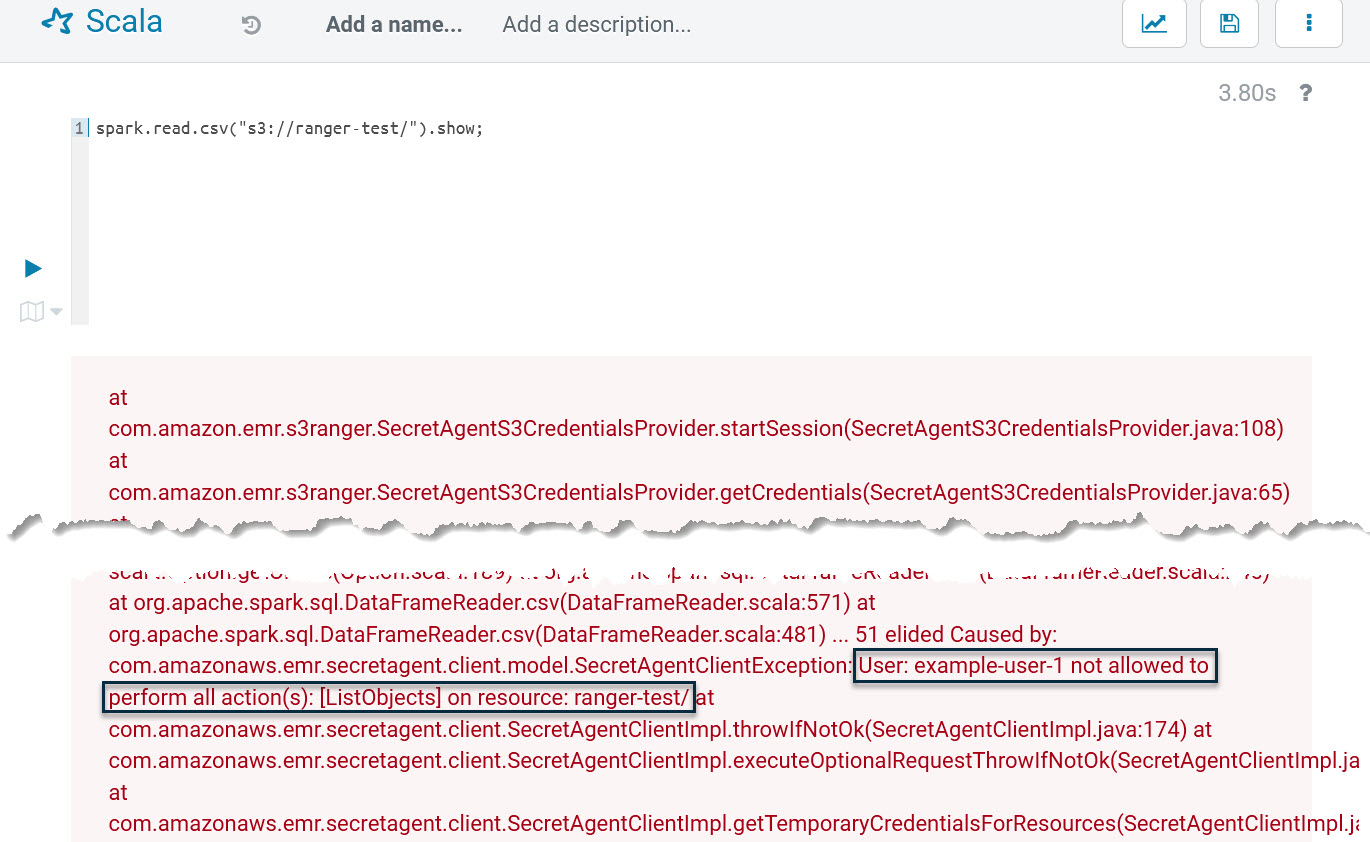Click the query history clock icon
1370x842 pixels.
[x=251, y=25]
